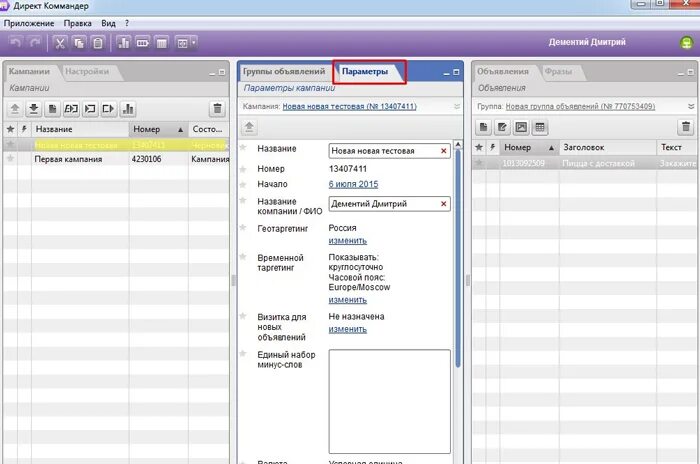The height and width of the screenshot is (464, 700).
Task: Click the Undo arrow in the top toolbar
Action: (x=16, y=43)
